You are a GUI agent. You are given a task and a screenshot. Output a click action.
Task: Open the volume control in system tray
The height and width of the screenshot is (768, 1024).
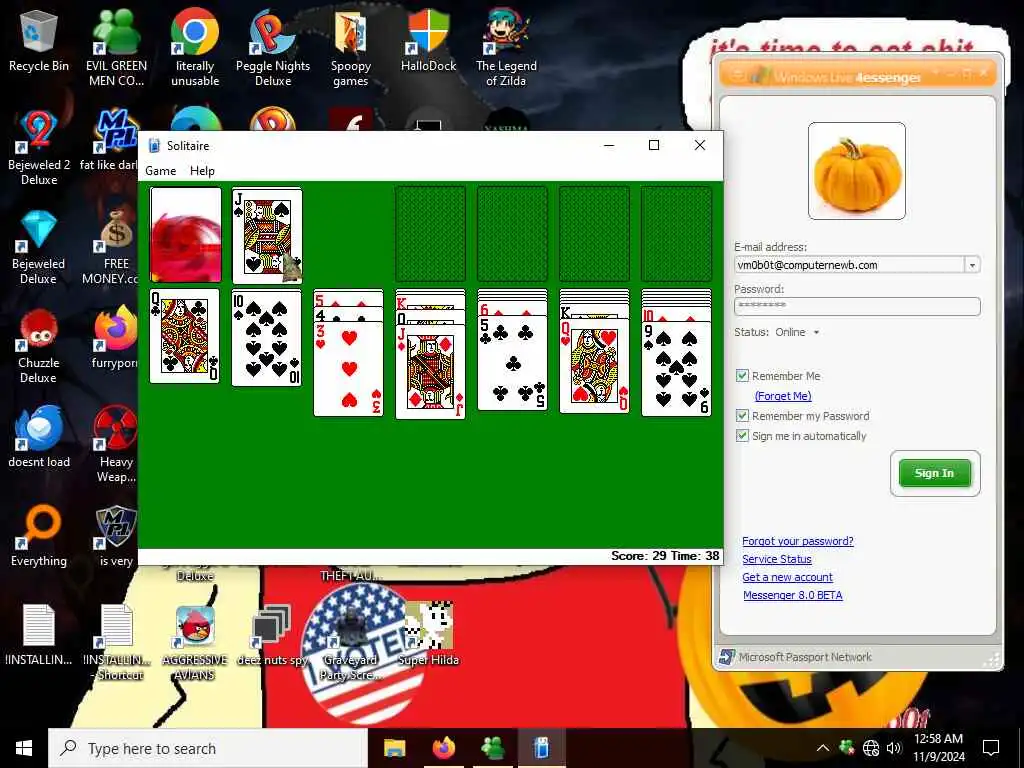894,748
